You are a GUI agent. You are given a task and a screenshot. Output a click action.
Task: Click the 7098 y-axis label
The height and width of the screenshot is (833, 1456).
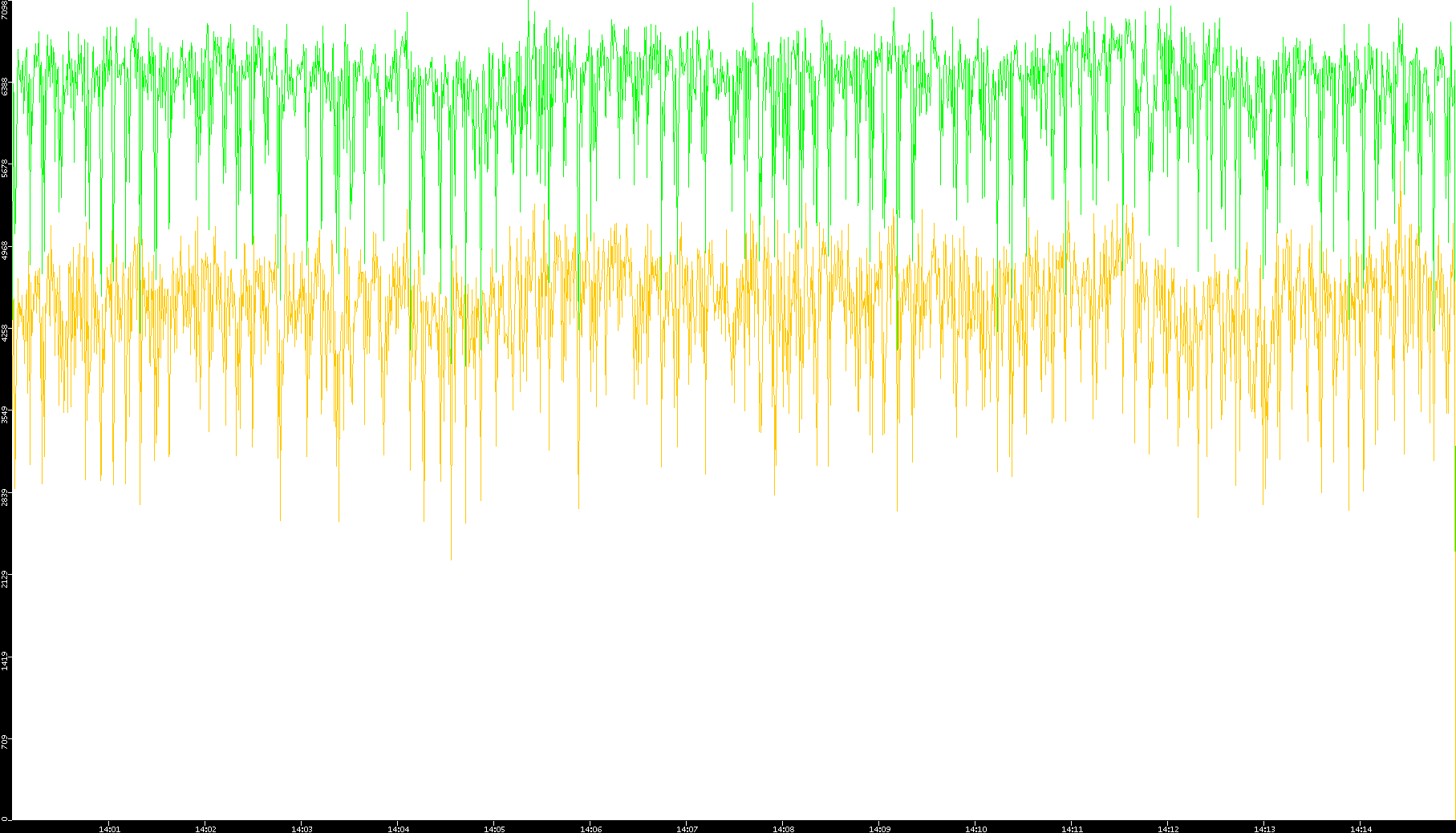coord(5,10)
